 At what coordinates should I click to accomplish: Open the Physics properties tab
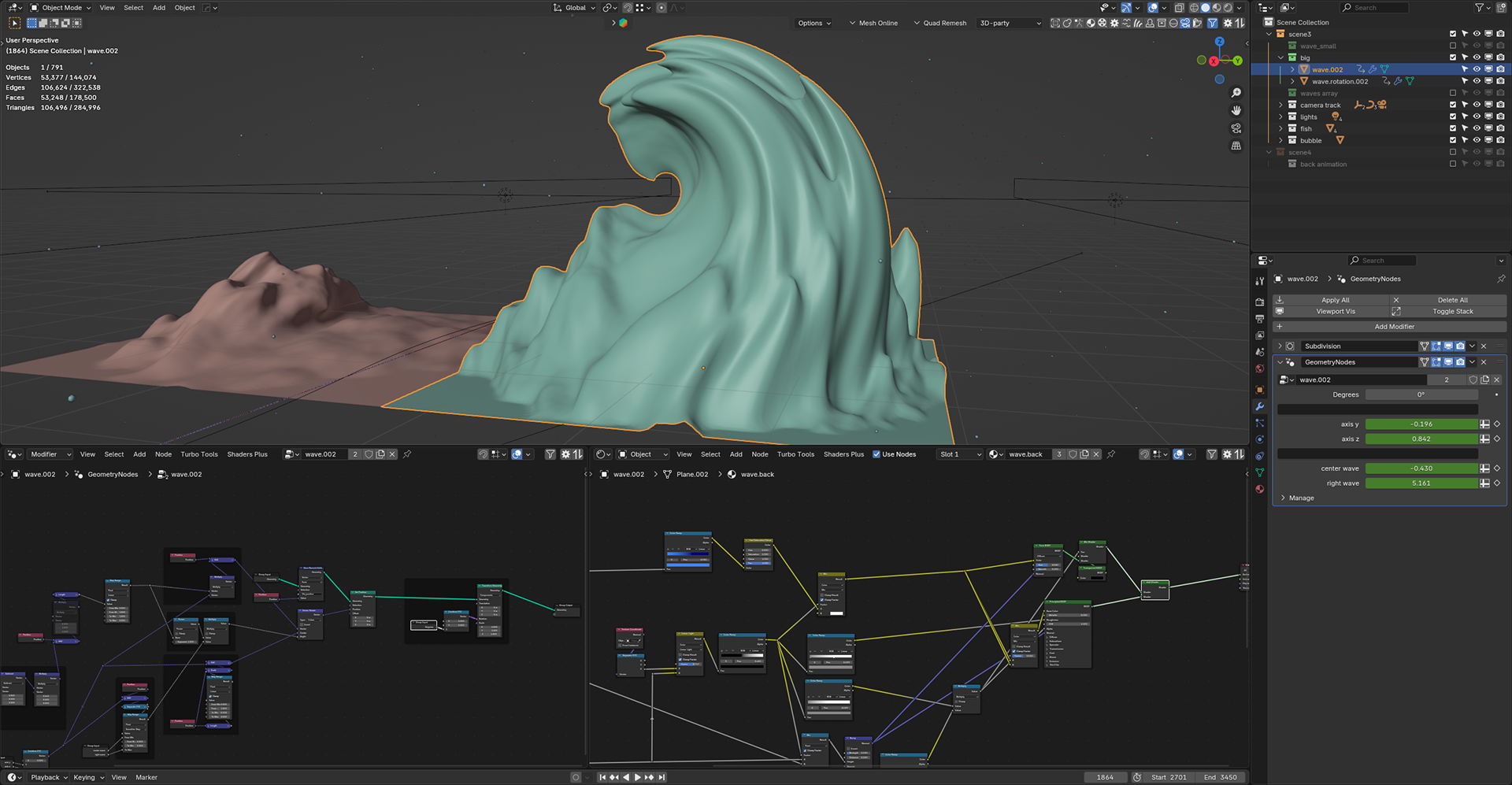[1259, 439]
